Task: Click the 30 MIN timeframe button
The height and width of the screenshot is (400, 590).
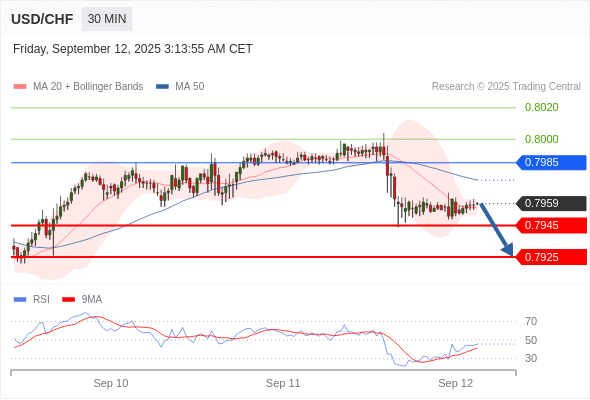Action: [107, 19]
